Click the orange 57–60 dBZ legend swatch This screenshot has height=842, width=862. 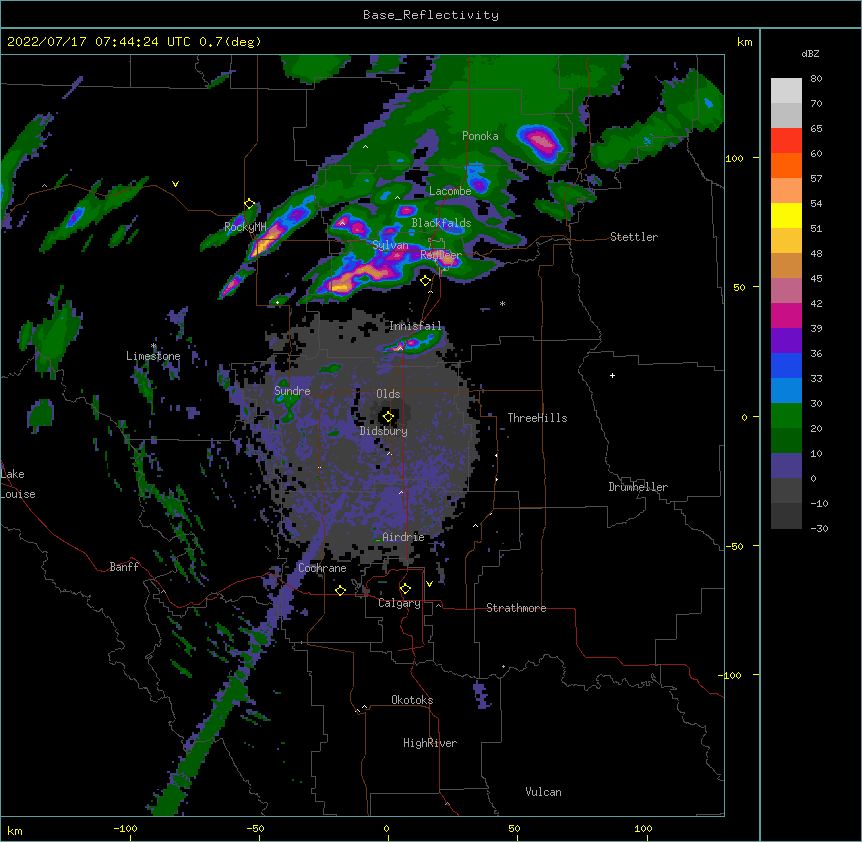[786, 165]
